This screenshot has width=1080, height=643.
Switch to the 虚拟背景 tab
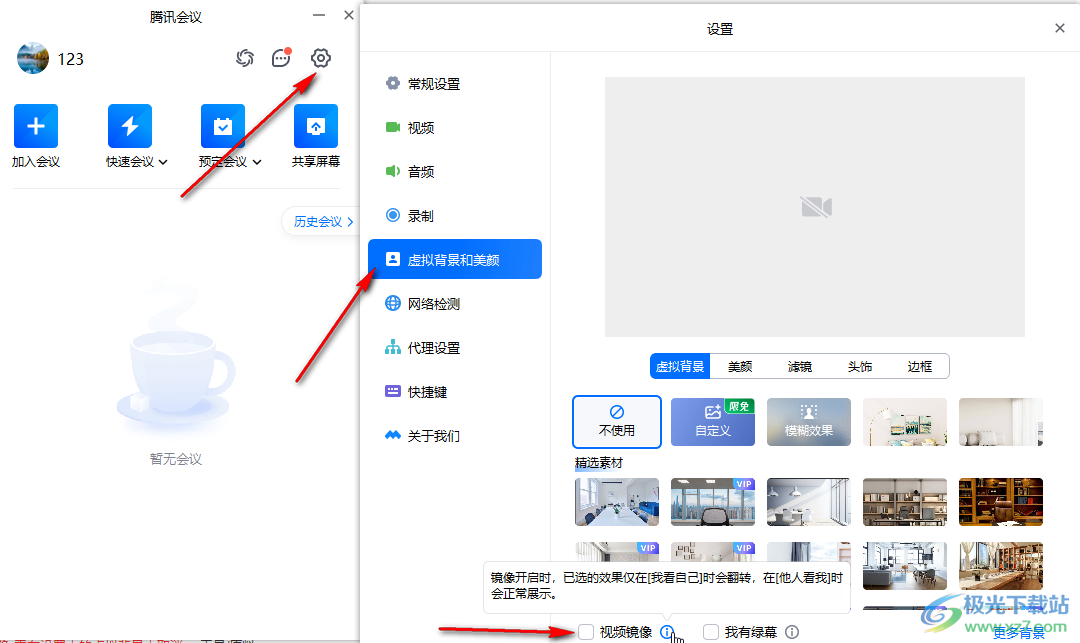(680, 366)
